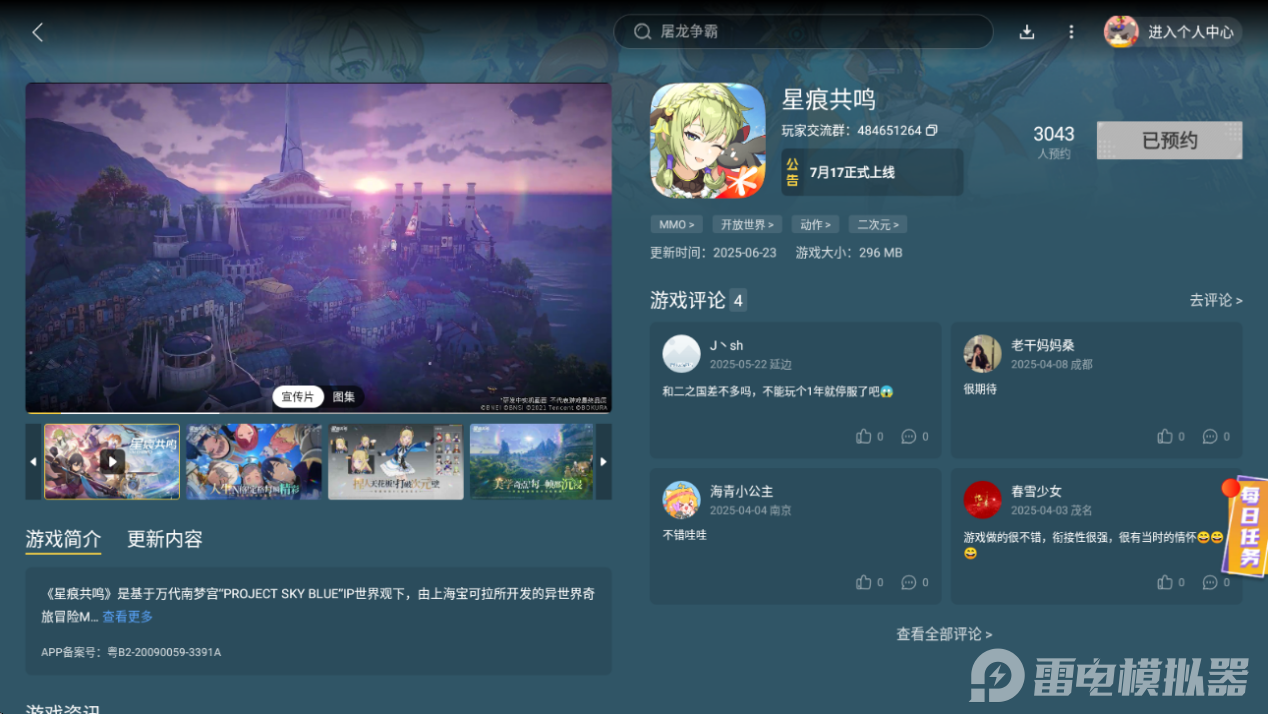Click the right arrow beside media thumbnails

604,462
